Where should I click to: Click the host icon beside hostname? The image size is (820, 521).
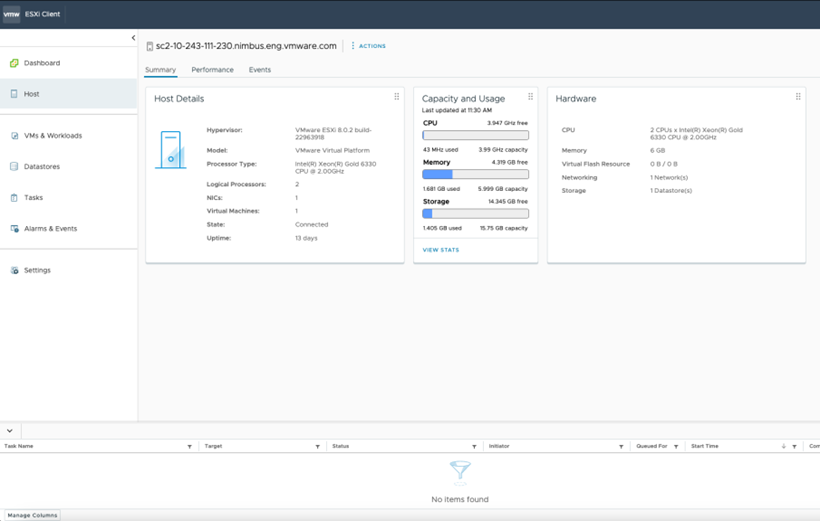point(150,47)
